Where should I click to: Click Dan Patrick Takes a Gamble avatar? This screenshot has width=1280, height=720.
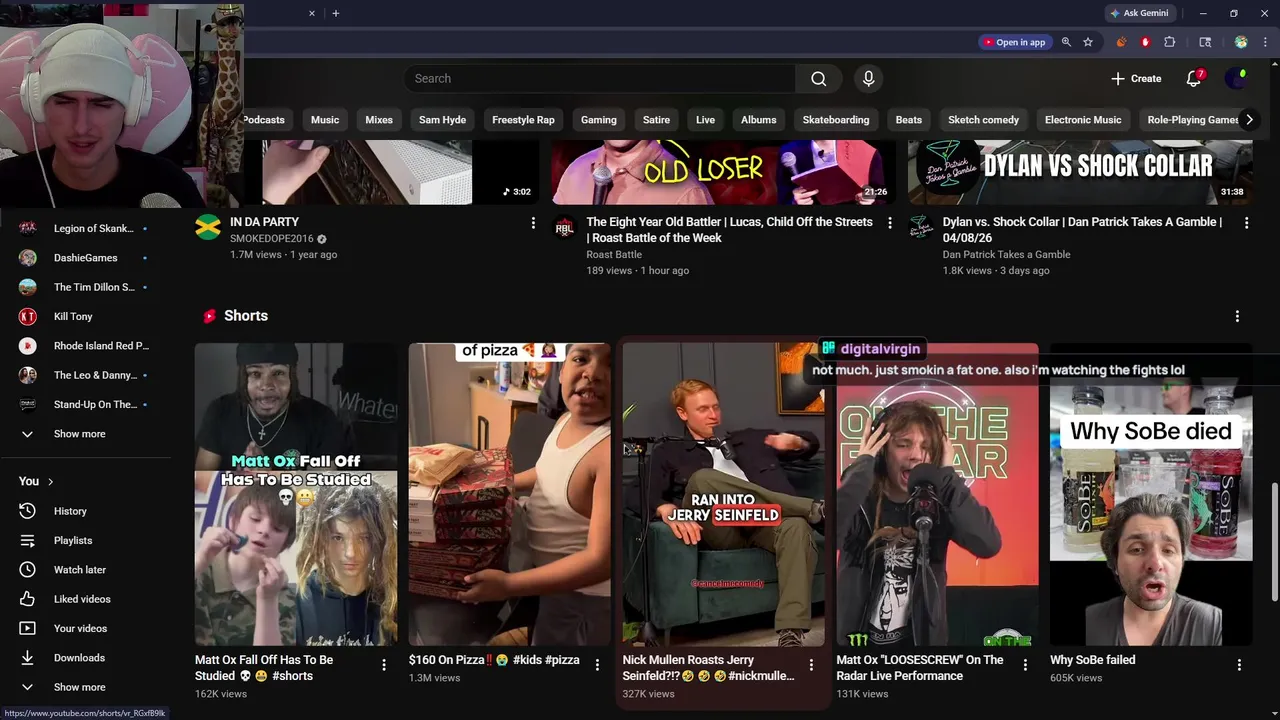pyautogui.click(x=920, y=226)
